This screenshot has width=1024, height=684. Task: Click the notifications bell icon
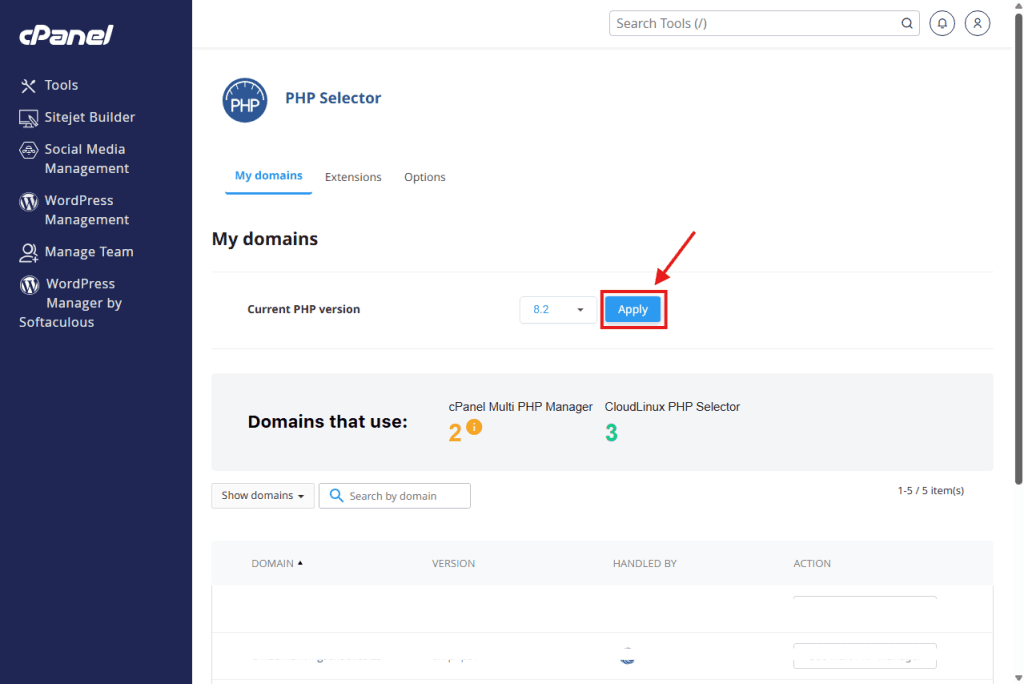[x=941, y=23]
